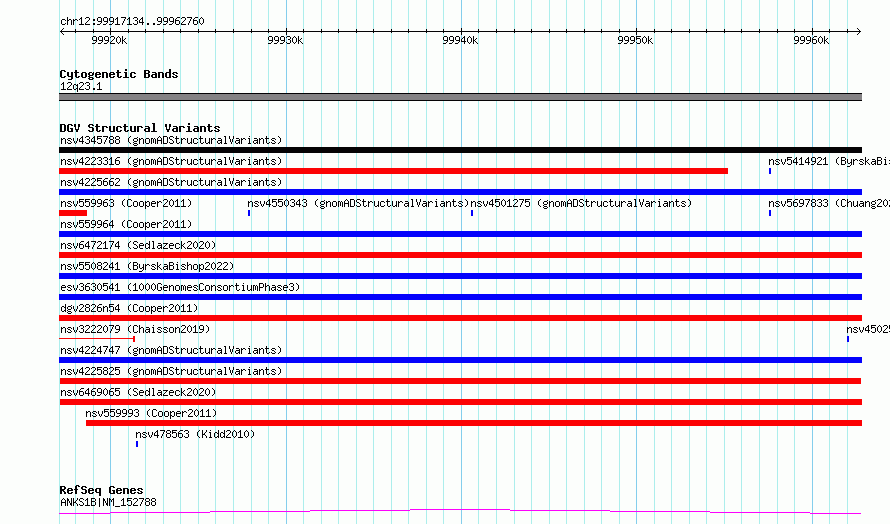This screenshot has width=890, height=524.
Task: Open the esv3630541 blue variant bar
Action: coord(460,297)
